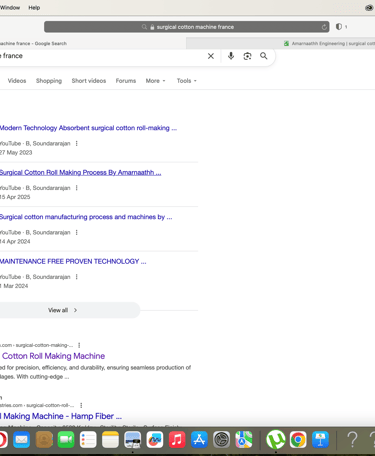This screenshot has width=375, height=456.
Task: Open options dots for the 14 Apr 2024 video
Action: tap(77, 232)
